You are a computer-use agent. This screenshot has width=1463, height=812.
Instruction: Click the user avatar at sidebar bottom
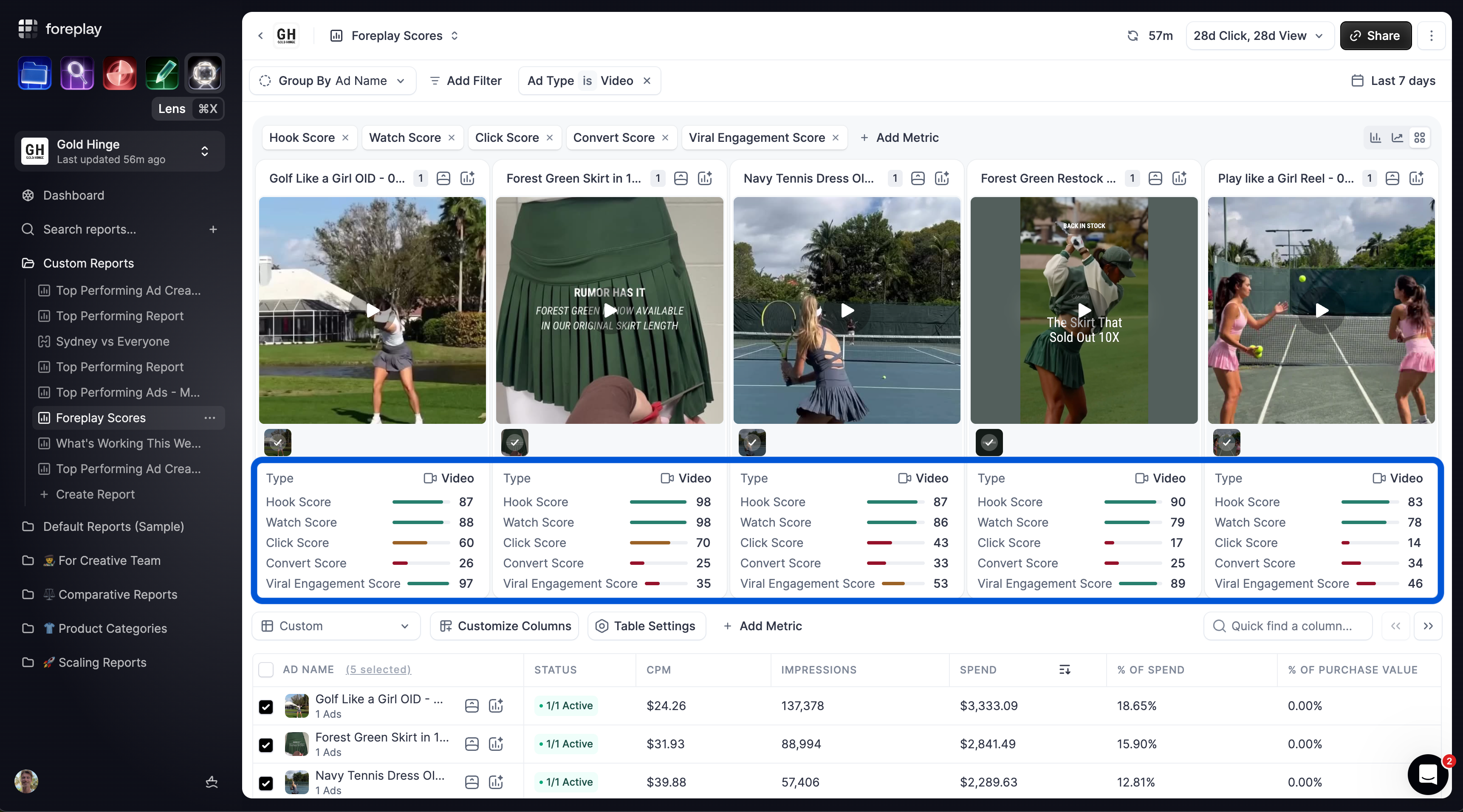pyautogui.click(x=26, y=781)
